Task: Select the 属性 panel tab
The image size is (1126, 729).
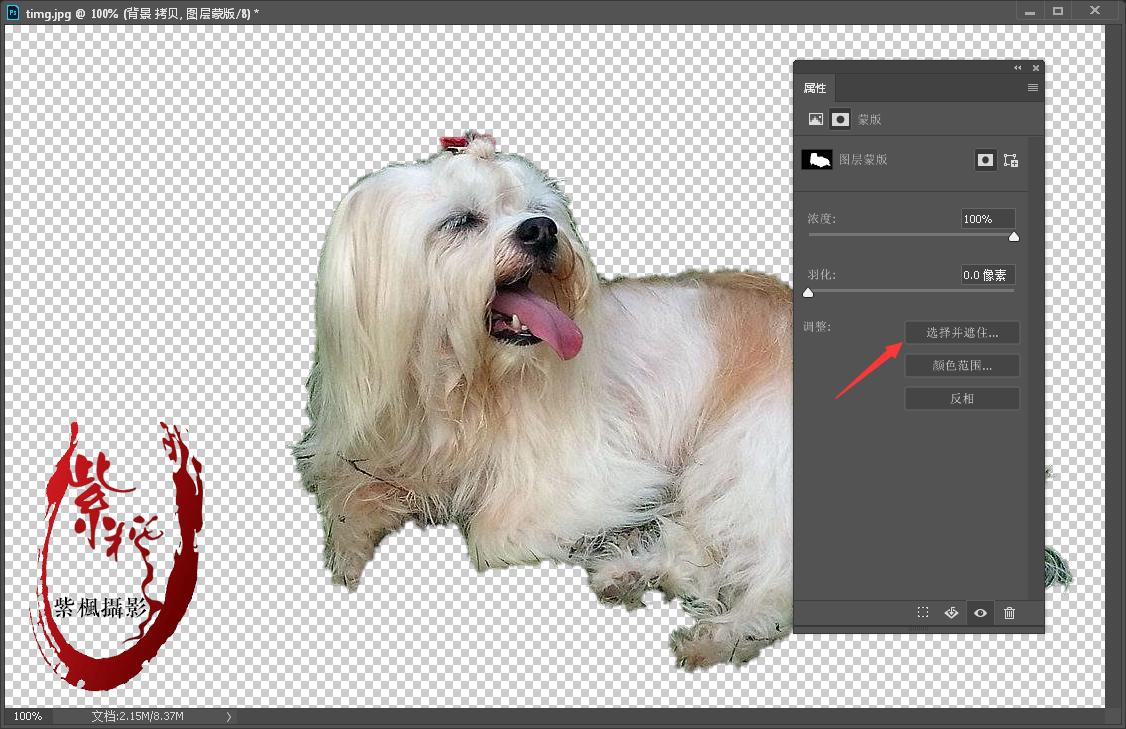Action: tap(815, 88)
